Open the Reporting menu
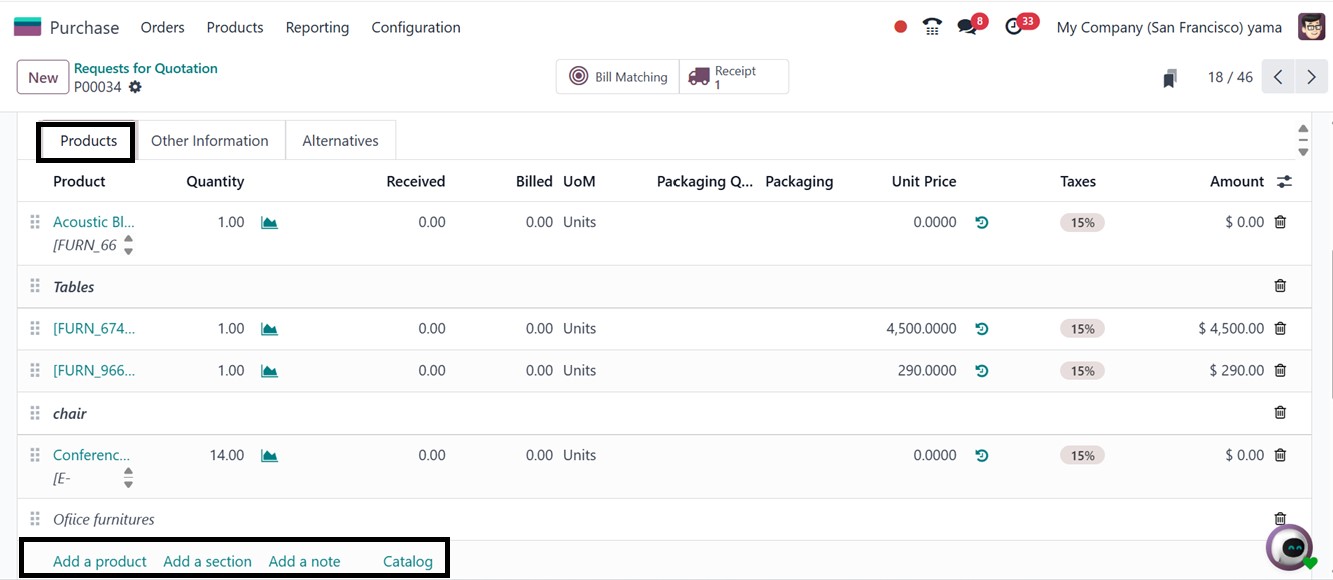The width and height of the screenshot is (1333, 580). click(317, 27)
